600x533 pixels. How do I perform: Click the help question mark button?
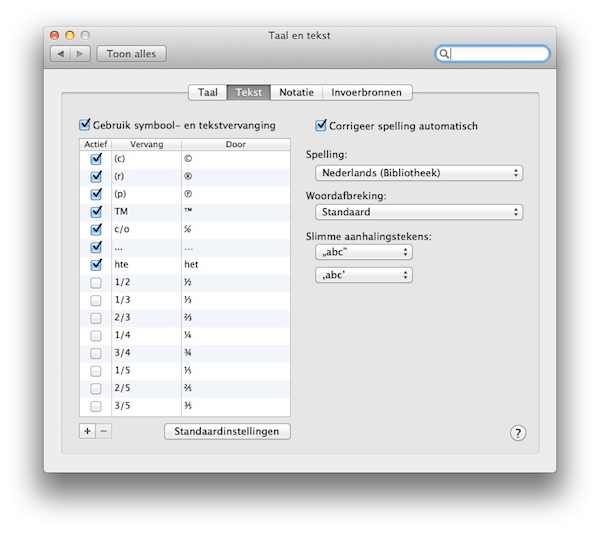(518, 432)
